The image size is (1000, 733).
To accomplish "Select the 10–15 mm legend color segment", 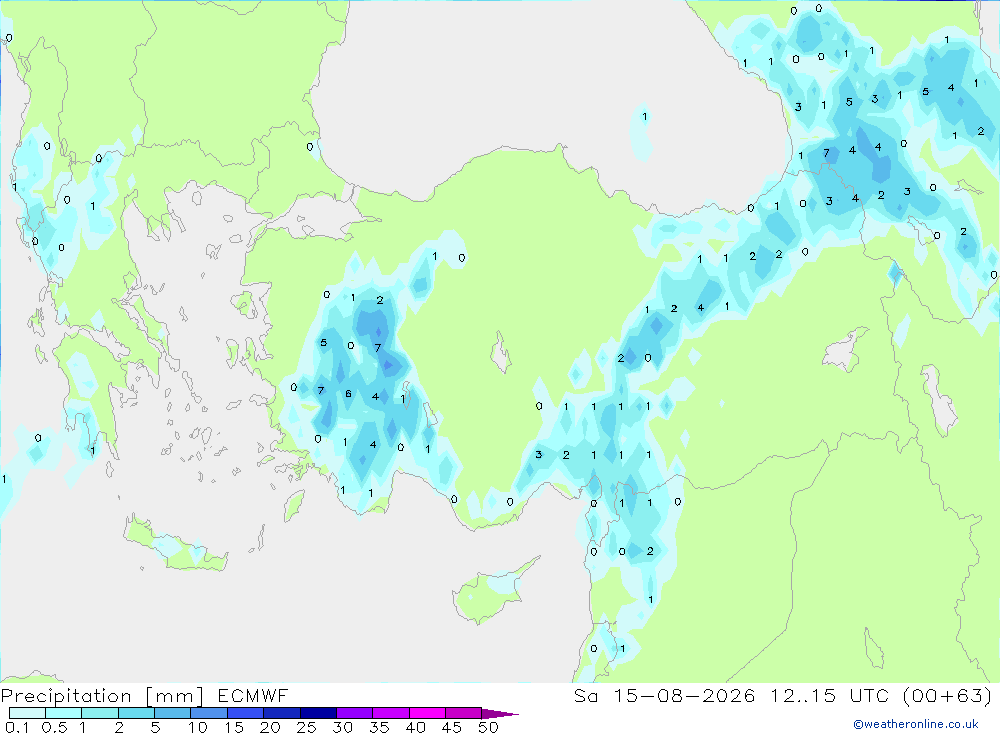I will (x=209, y=713).
